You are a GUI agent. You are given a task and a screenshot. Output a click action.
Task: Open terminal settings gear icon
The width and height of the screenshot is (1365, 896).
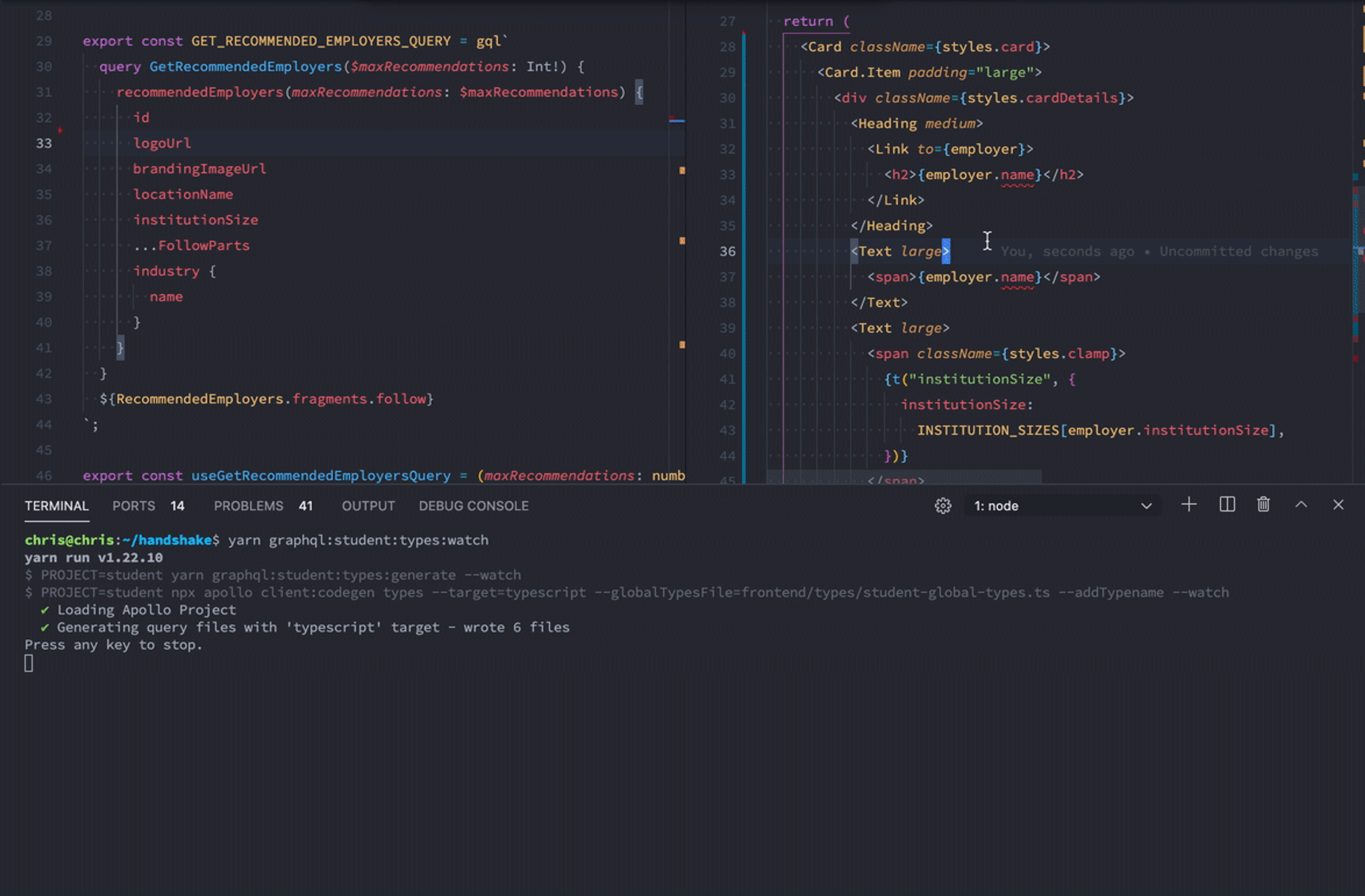942,506
